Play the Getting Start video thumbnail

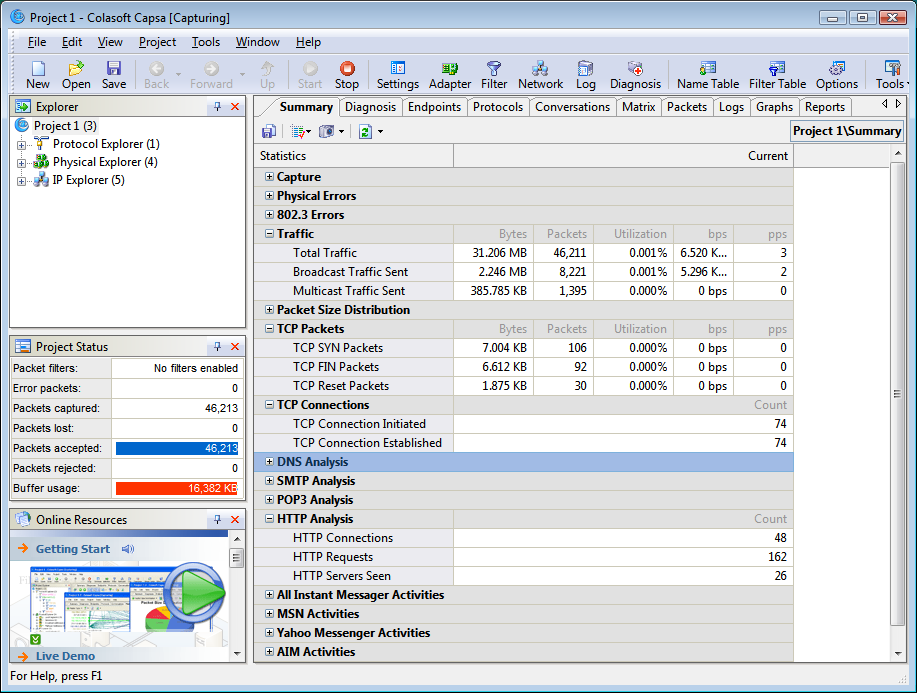[x=194, y=593]
